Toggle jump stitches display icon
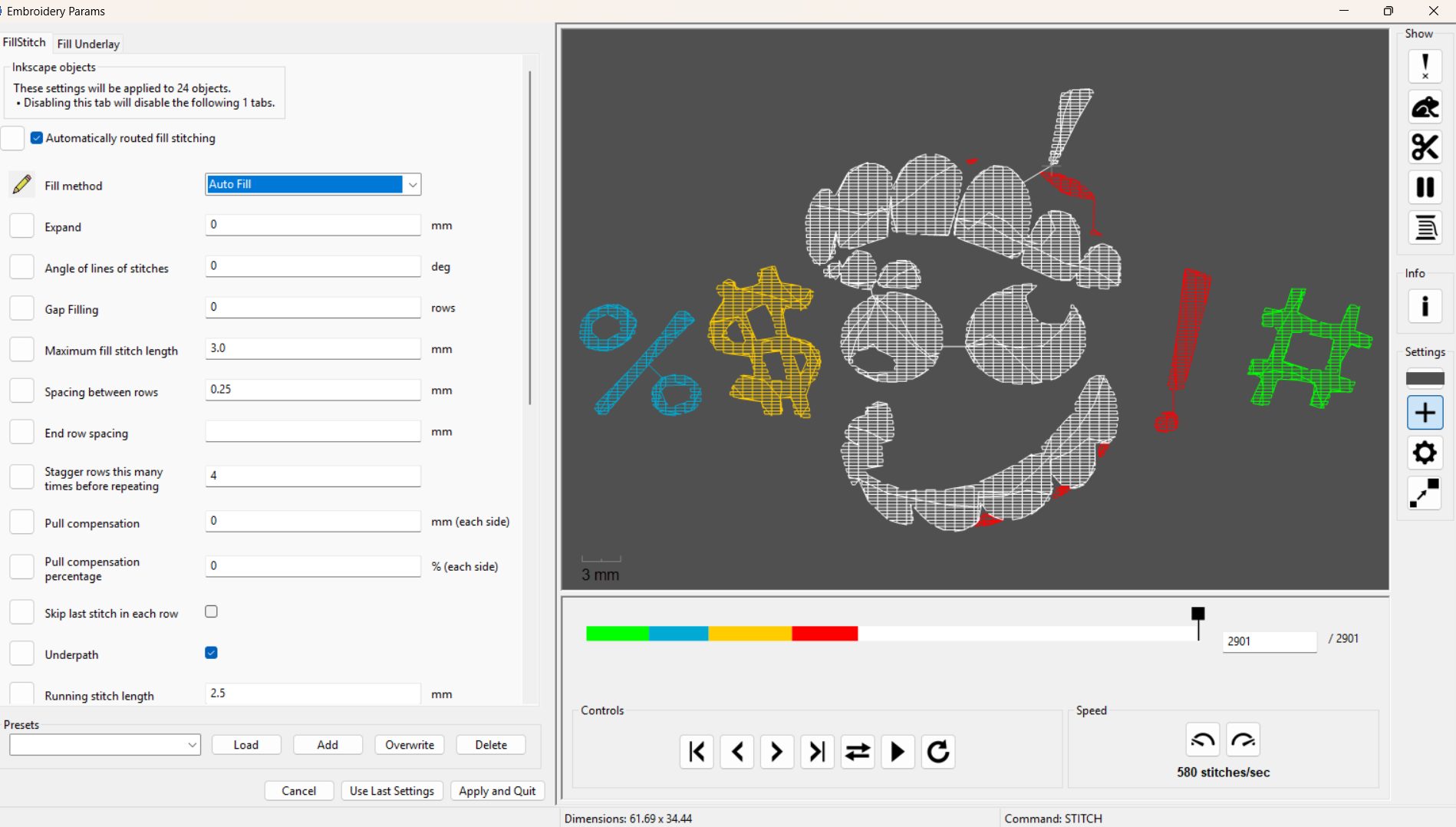The height and width of the screenshot is (827, 1456). pyautogui.click(x=1425, y=107)
